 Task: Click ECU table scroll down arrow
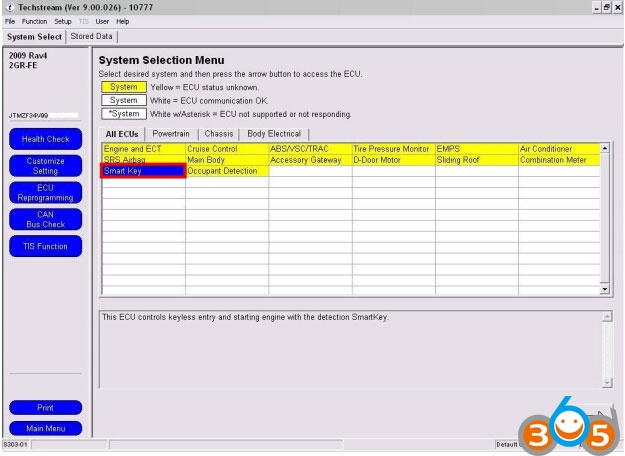pyautogui.click(x=605, y=289)
